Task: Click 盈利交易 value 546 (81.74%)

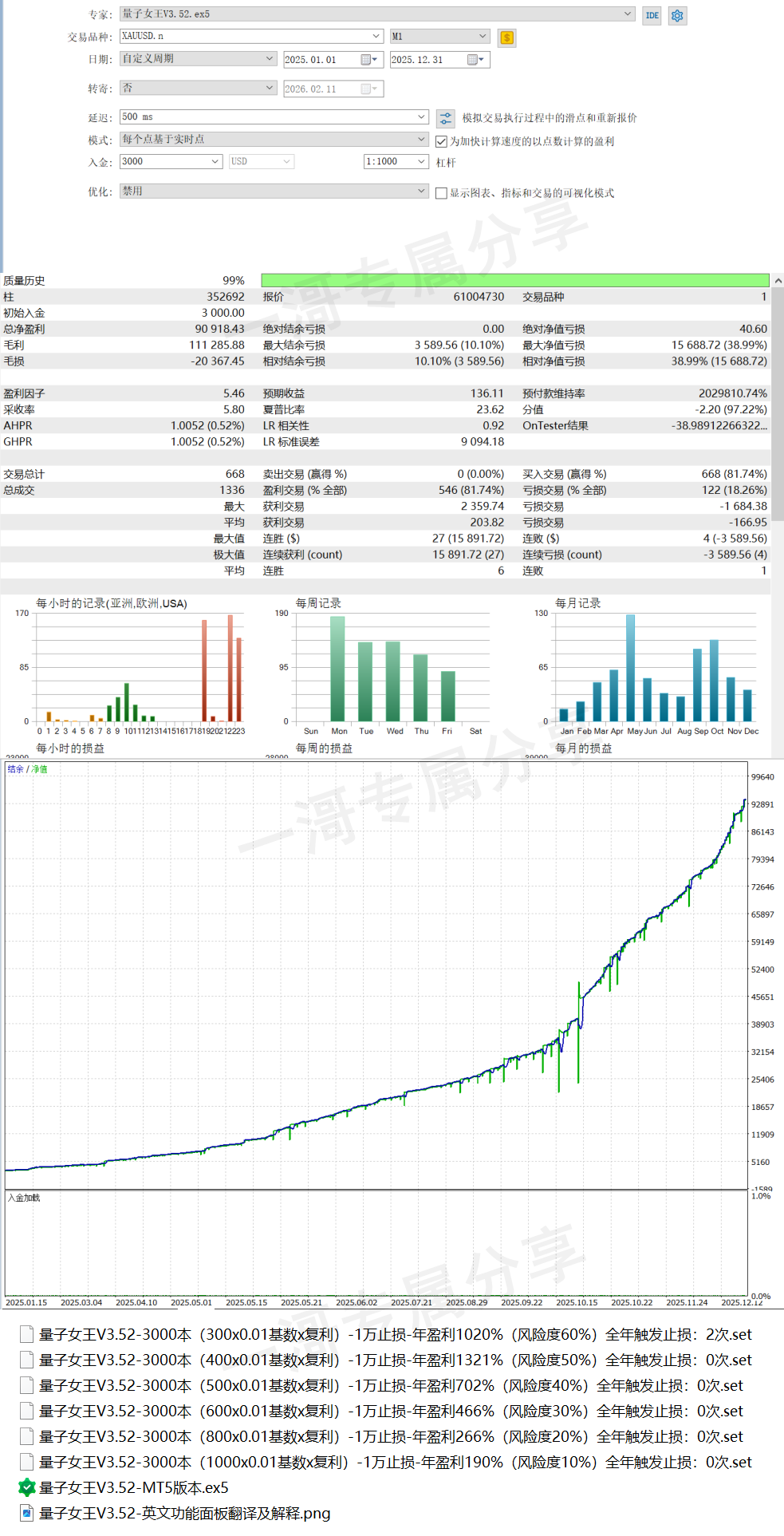Action: (471, 490)
